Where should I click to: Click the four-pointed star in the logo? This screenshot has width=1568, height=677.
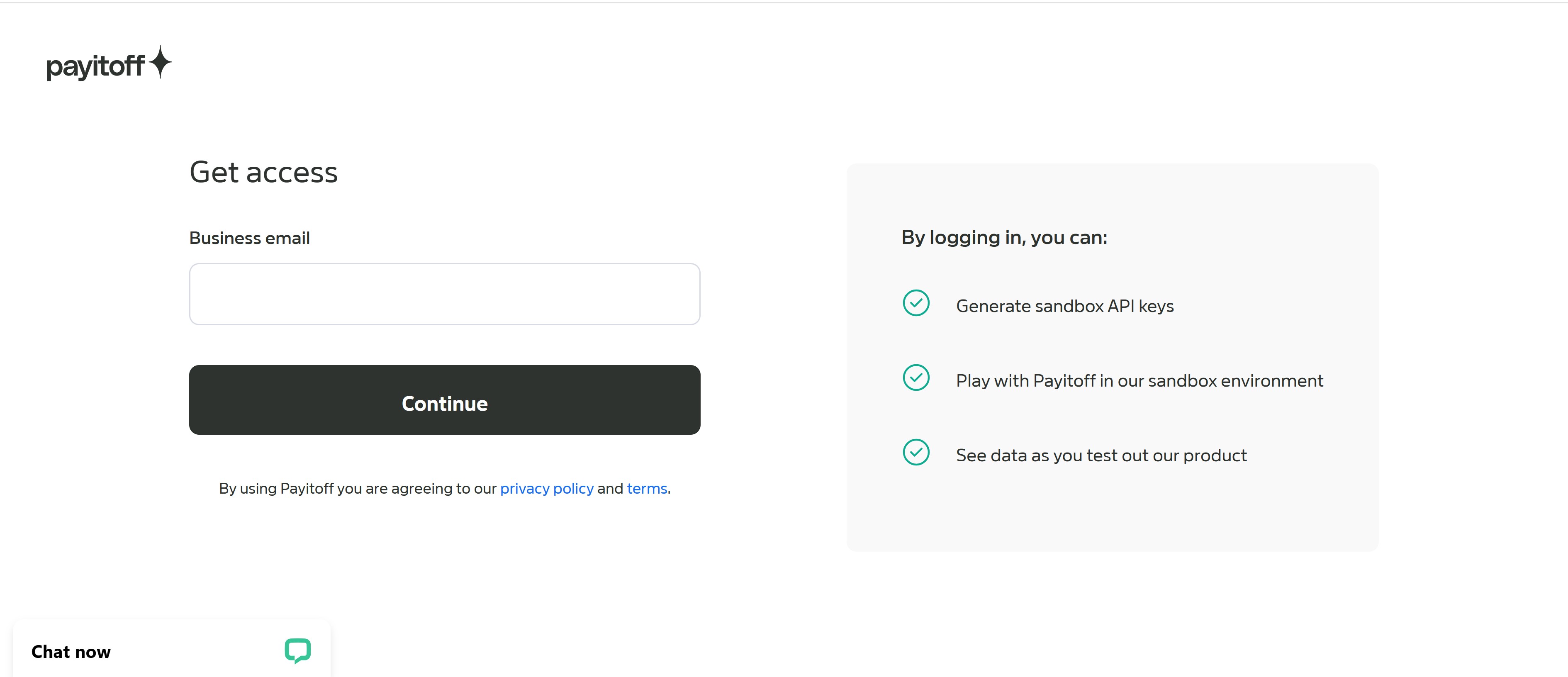(160, 62)
